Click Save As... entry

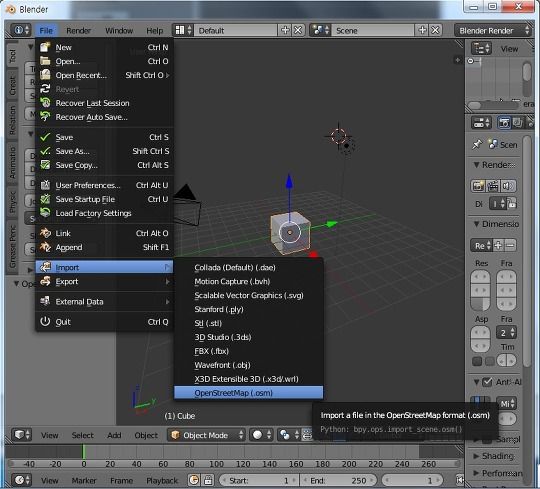point(104,151)
